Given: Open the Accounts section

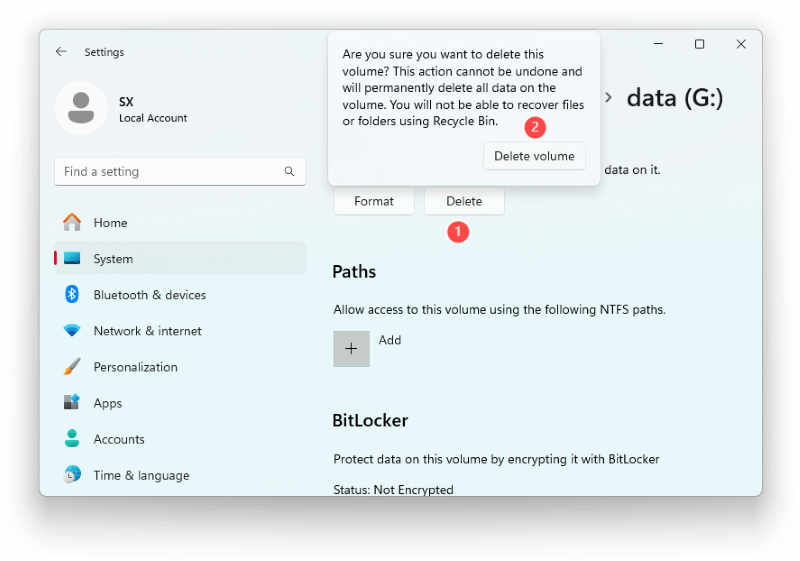Looking at the screenshot, I should click(x=180, y=439).
